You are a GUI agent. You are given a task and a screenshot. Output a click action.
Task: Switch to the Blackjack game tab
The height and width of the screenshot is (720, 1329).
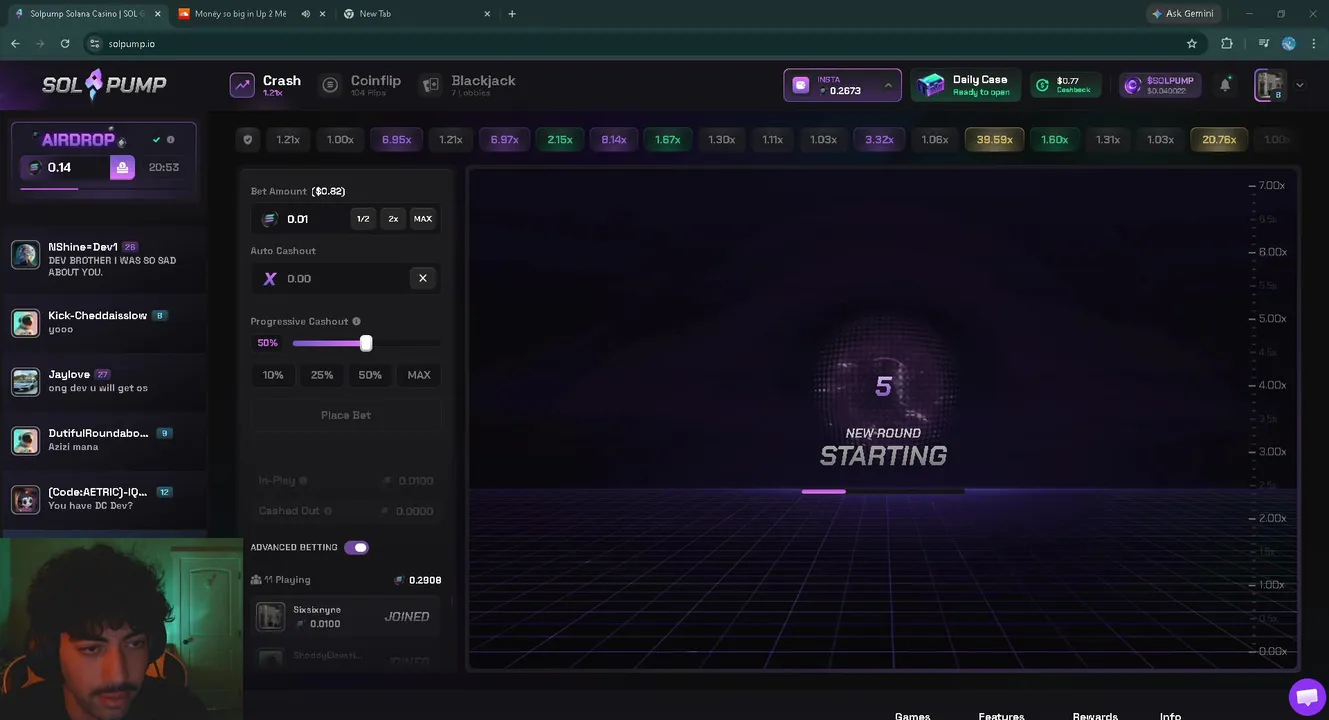point(468,85)
